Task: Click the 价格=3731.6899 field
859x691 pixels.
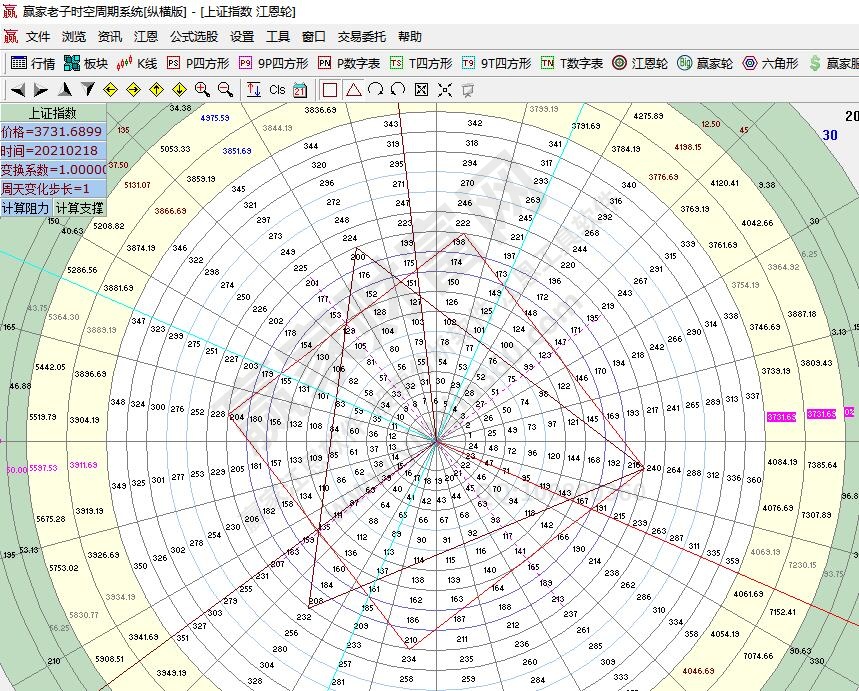Action: coord(53,132)
